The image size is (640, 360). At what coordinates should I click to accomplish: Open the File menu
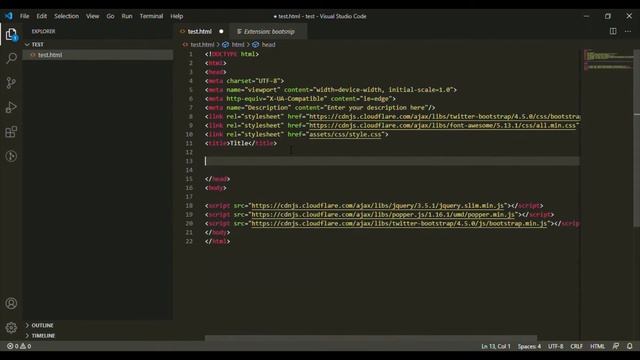tap(24, 16)
